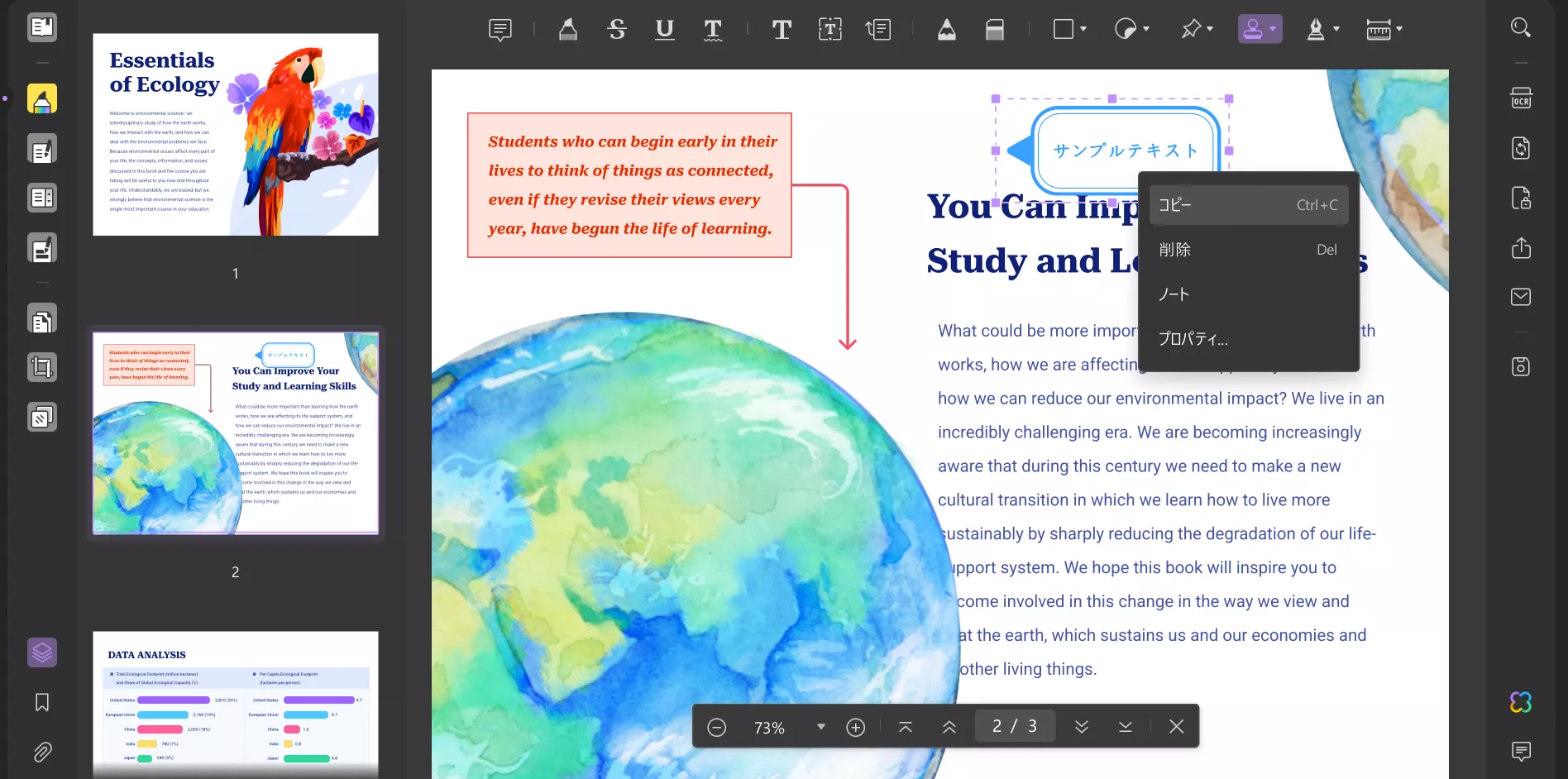This screenshot has width=1568, height=779.
Task: Select the red italic quote text box
Action: pyautogui.click(x=629, y=185)
